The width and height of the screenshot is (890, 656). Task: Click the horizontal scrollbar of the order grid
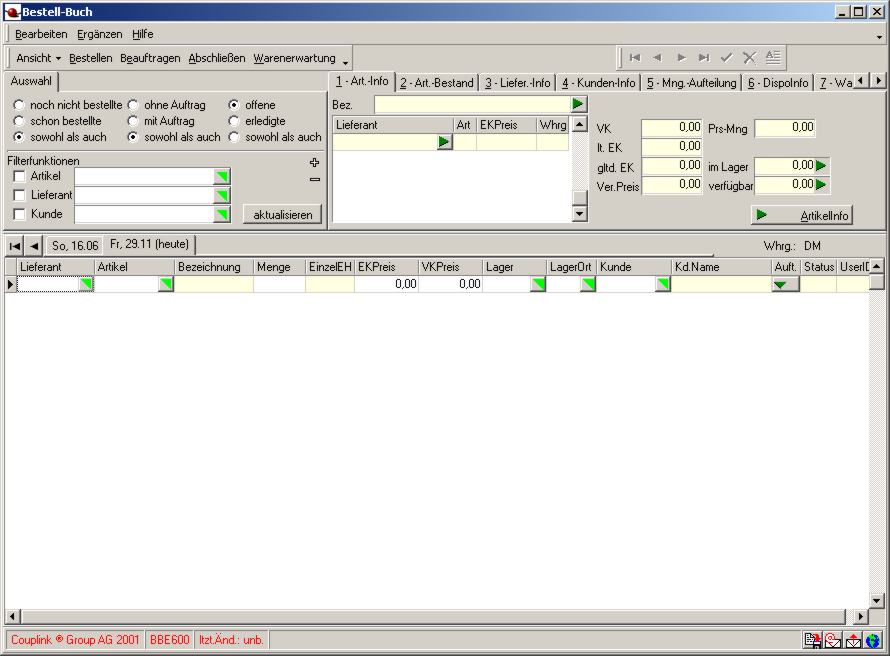tap(430, 616)
